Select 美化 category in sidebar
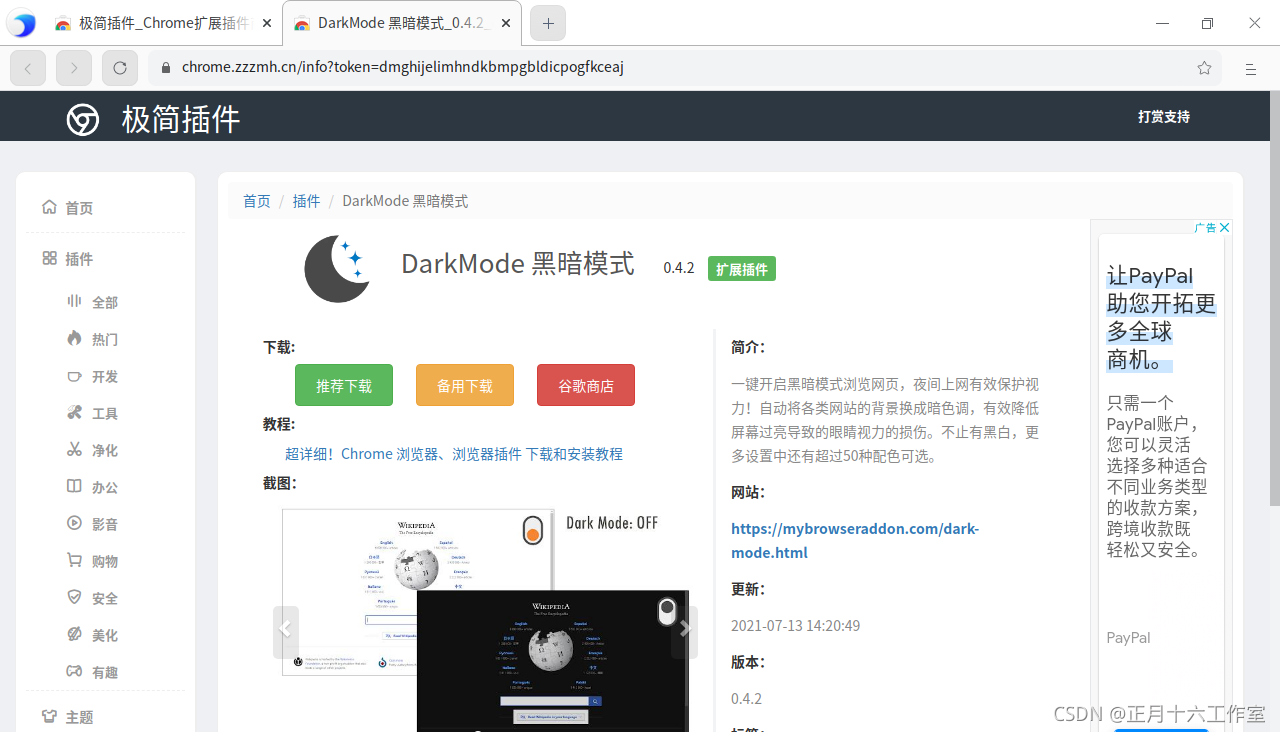The width and height of the screenshot is (1280, 732). 105,635
